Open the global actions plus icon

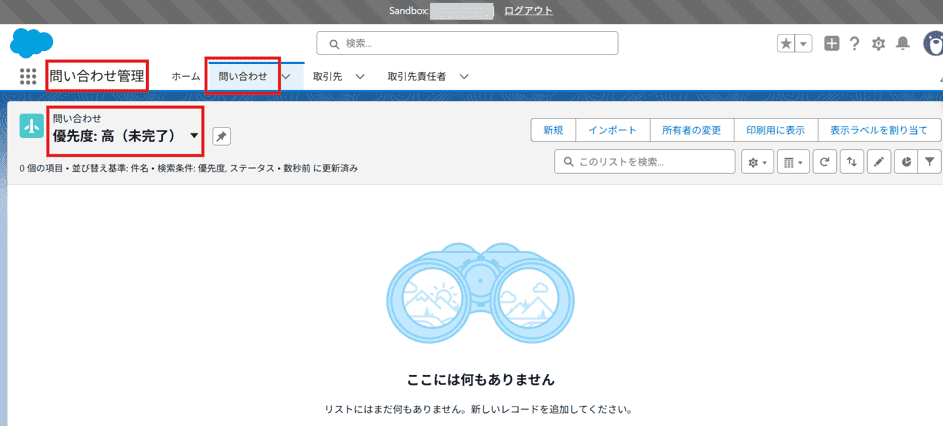[832, 43]
